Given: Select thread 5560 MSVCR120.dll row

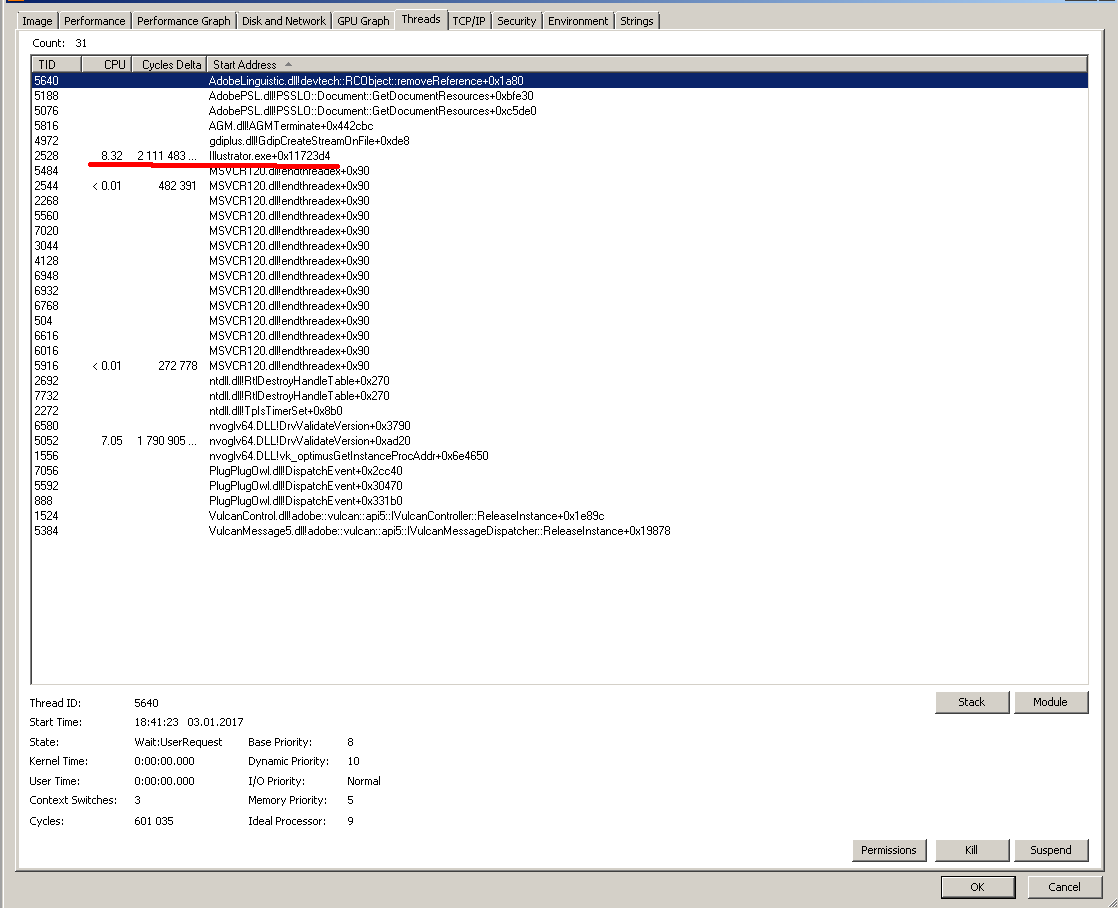Looking at the screenshot, I should tap(560, 215).
